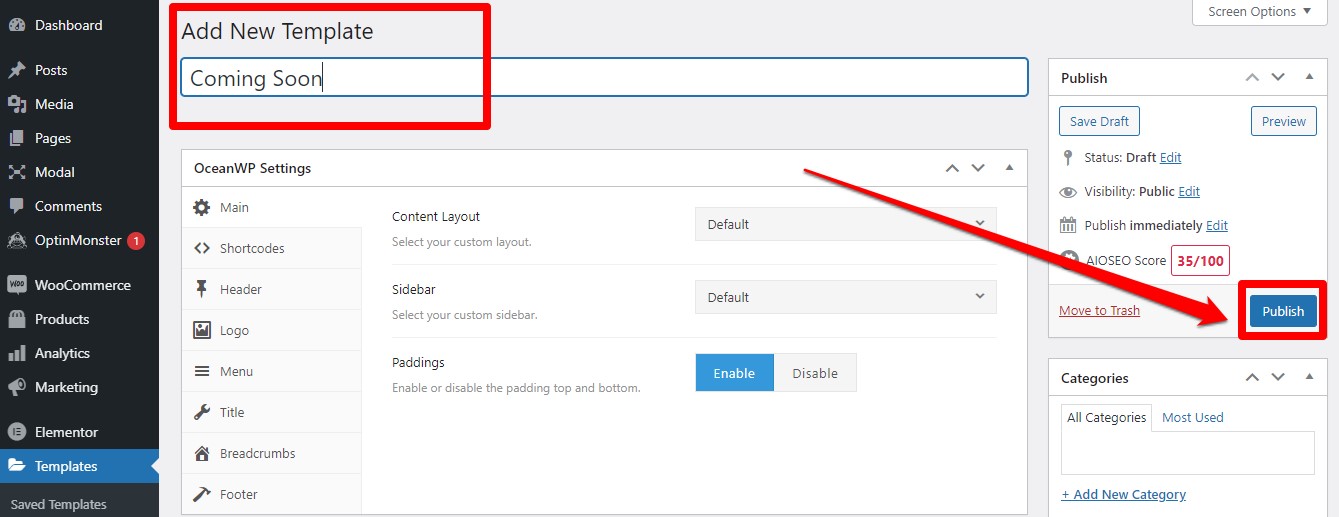
Task: Click the OptinMonster sidebar icon
Action: click(16, 241)
